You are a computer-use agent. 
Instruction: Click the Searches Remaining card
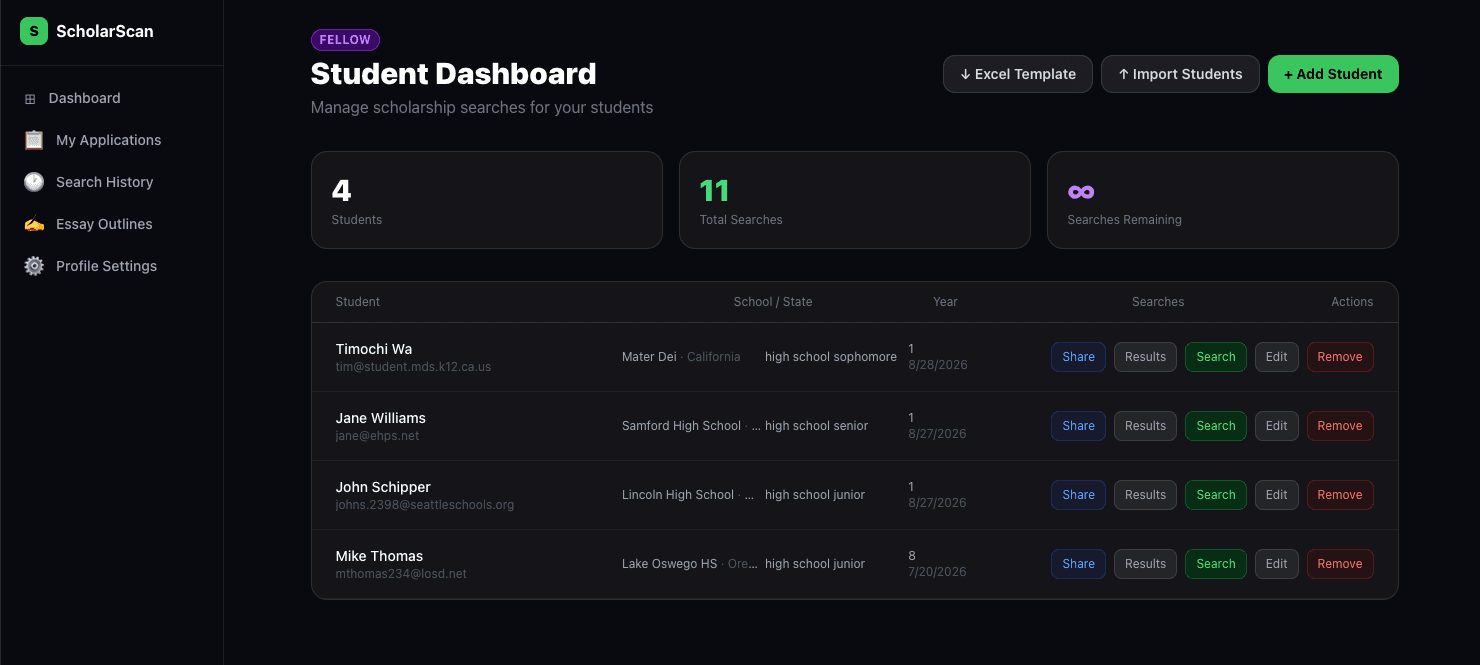[1223, 200]
